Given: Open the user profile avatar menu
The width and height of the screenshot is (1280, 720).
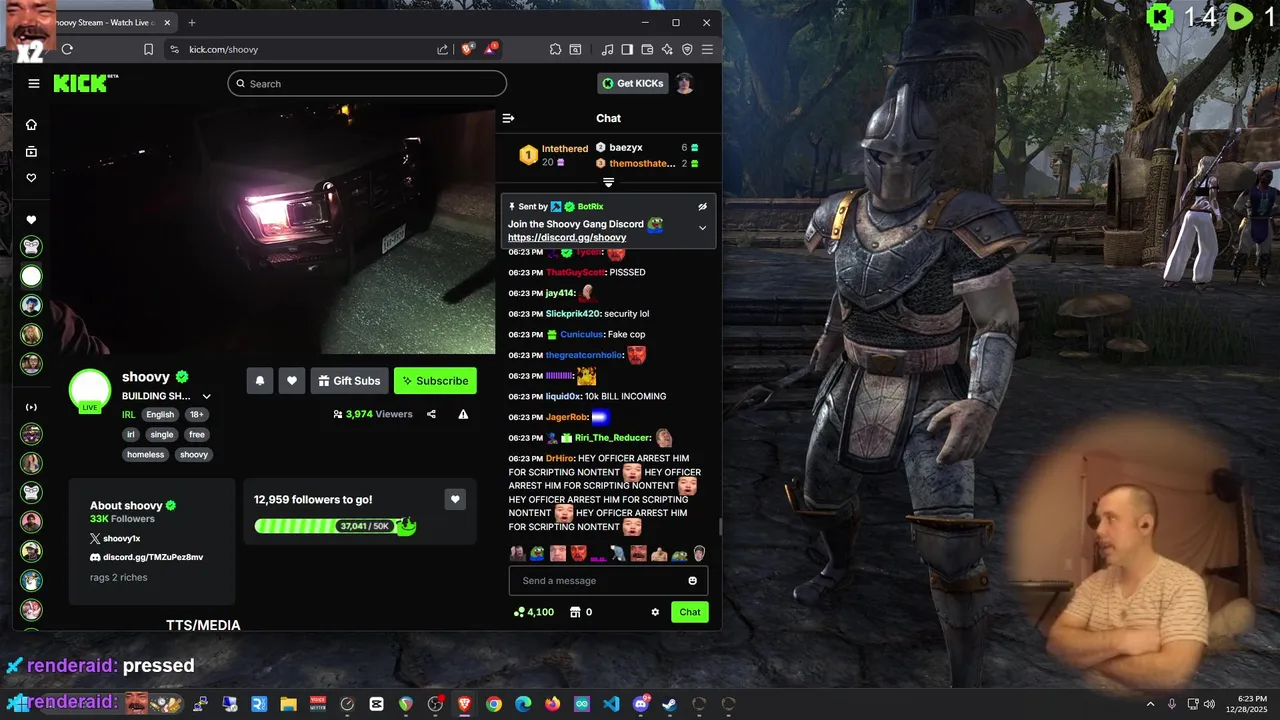Looking at the screenshot, I should 685,83.
